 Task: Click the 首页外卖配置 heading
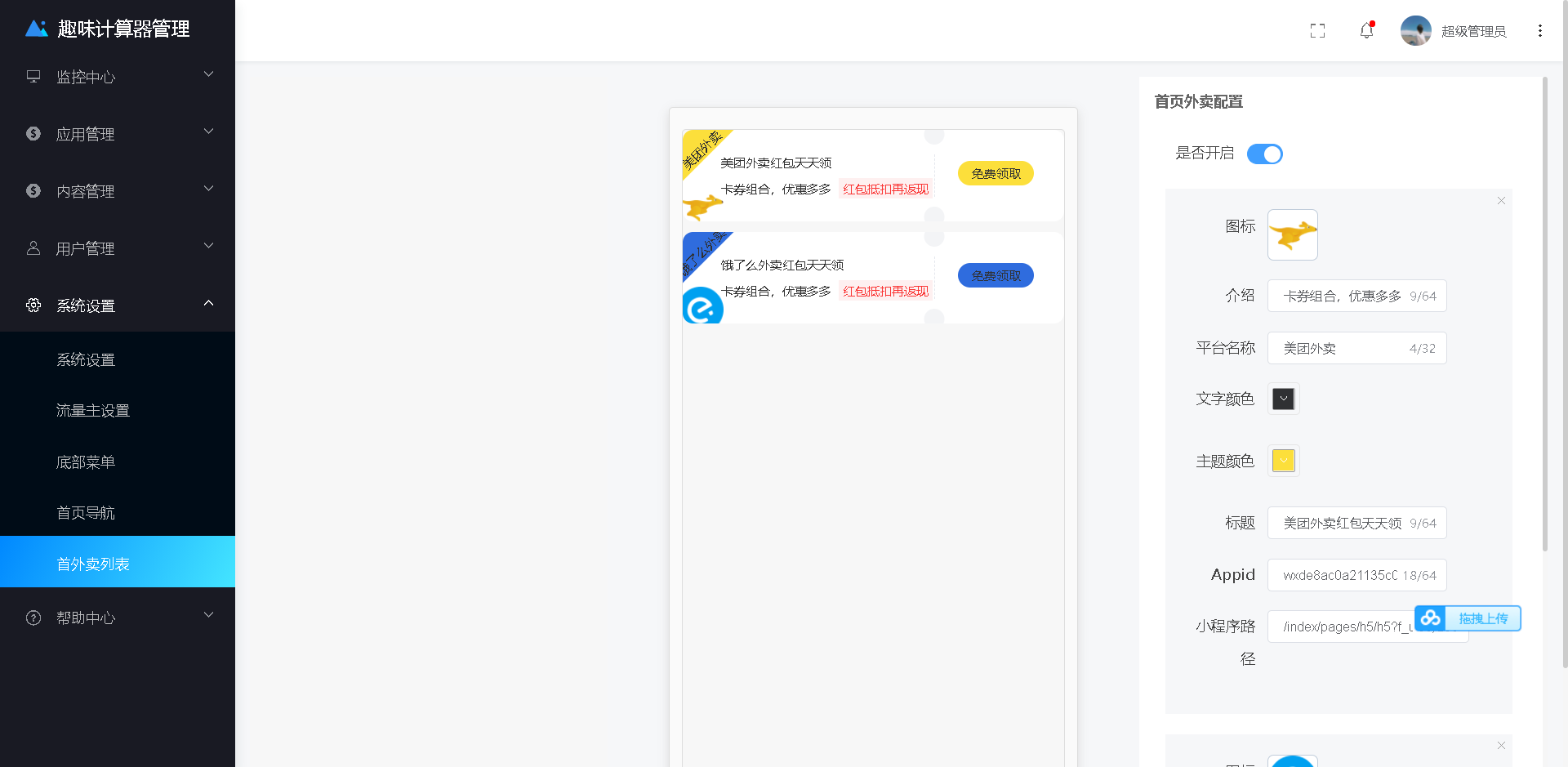[1198, 101]
